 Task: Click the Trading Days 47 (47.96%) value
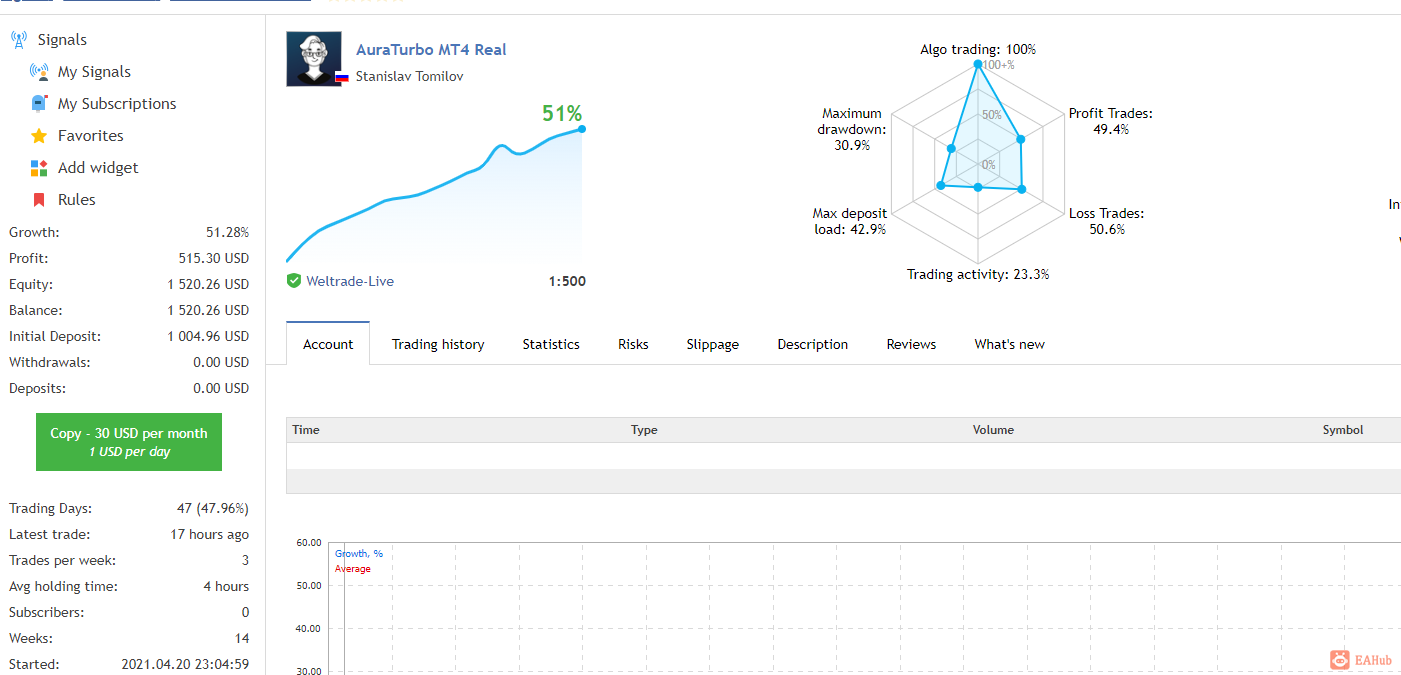tap(213, 508)
